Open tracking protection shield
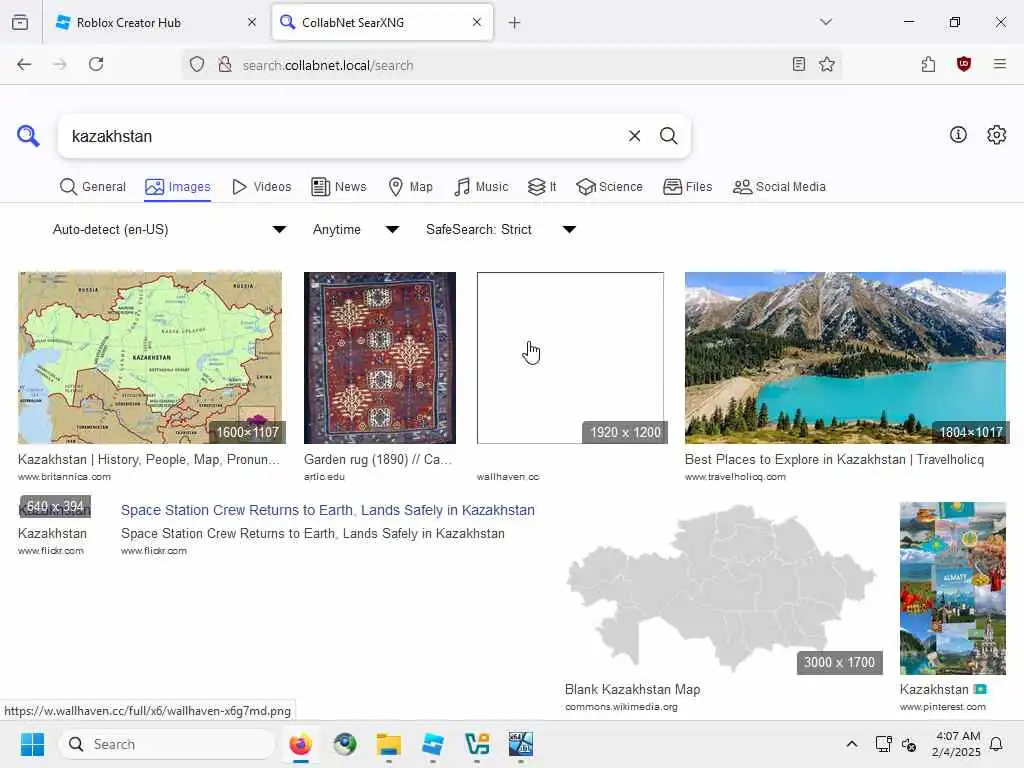This screenshot has width=1024, height=768. click(x=197, y=64)
